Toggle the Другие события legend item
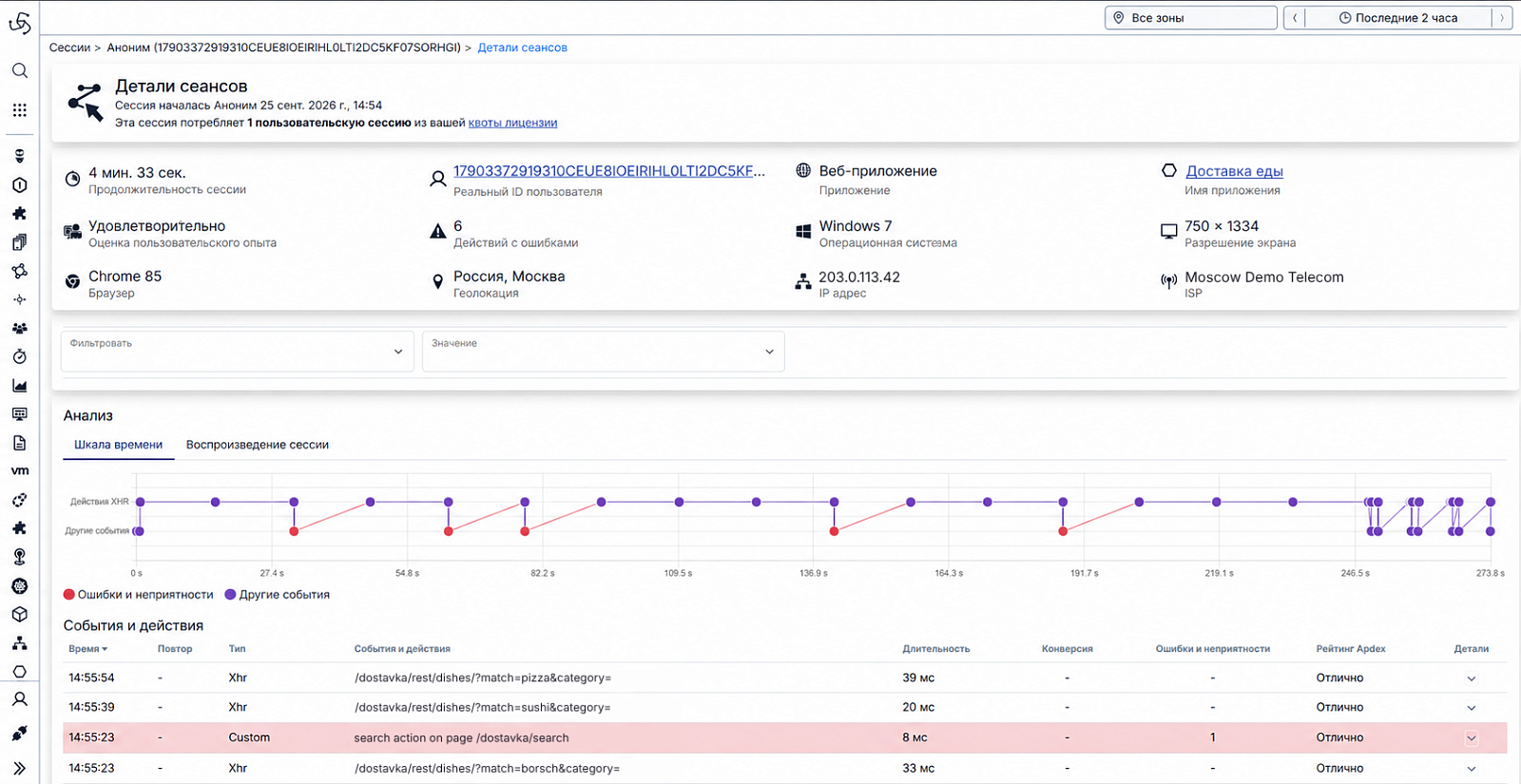The image size is (1521, 784). [x=278, y=595]
